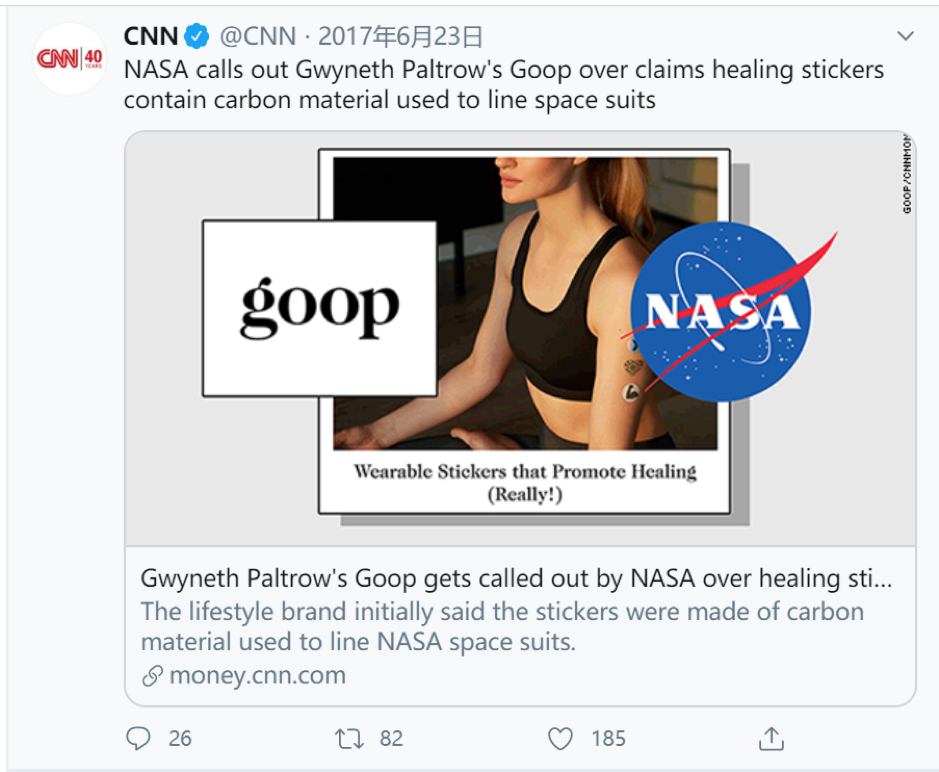Retweet using the retweet arrows icon
The image size is (939, 772).
point(349,739)
